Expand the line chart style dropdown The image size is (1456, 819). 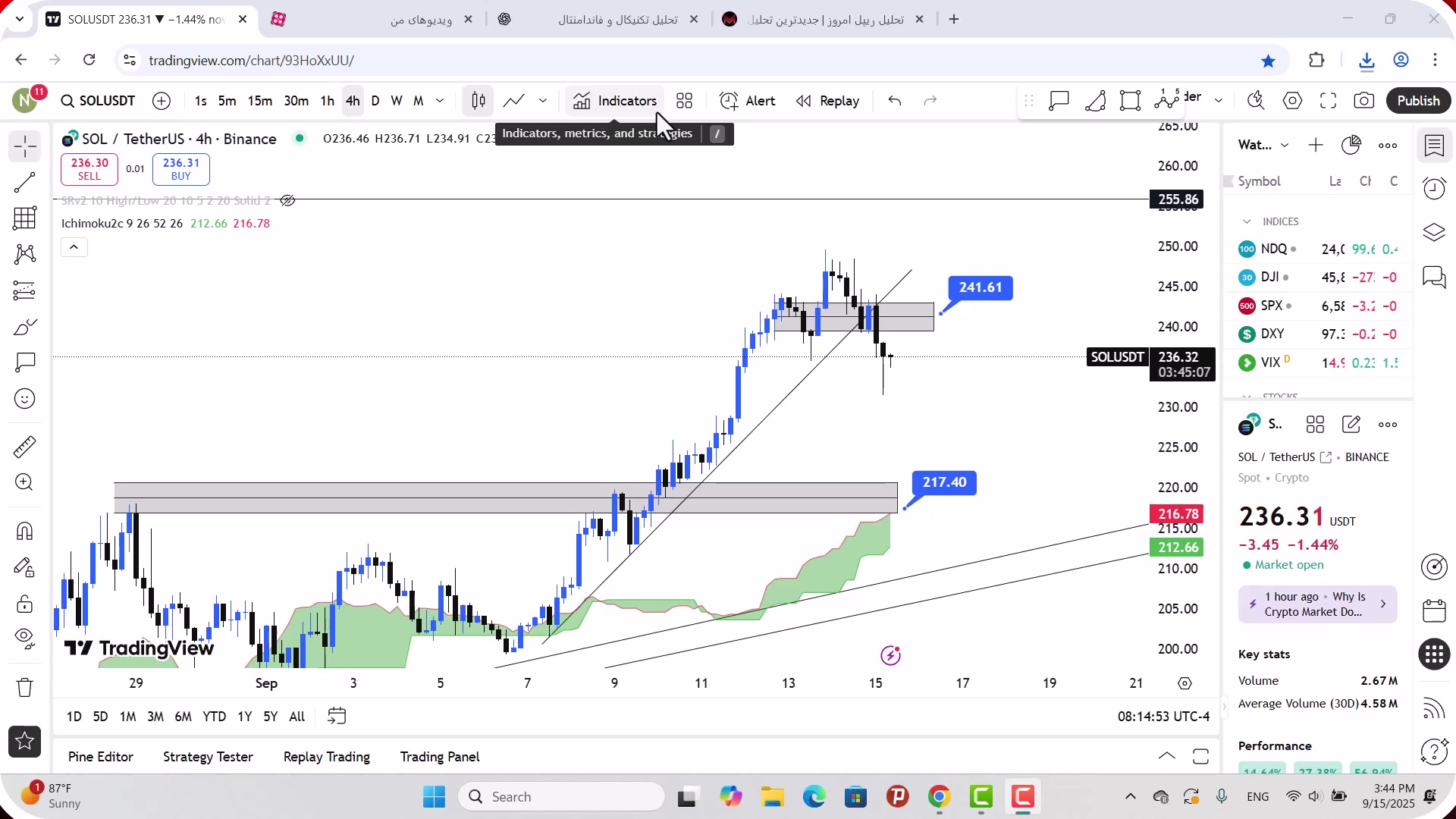(x=543, y=101)
